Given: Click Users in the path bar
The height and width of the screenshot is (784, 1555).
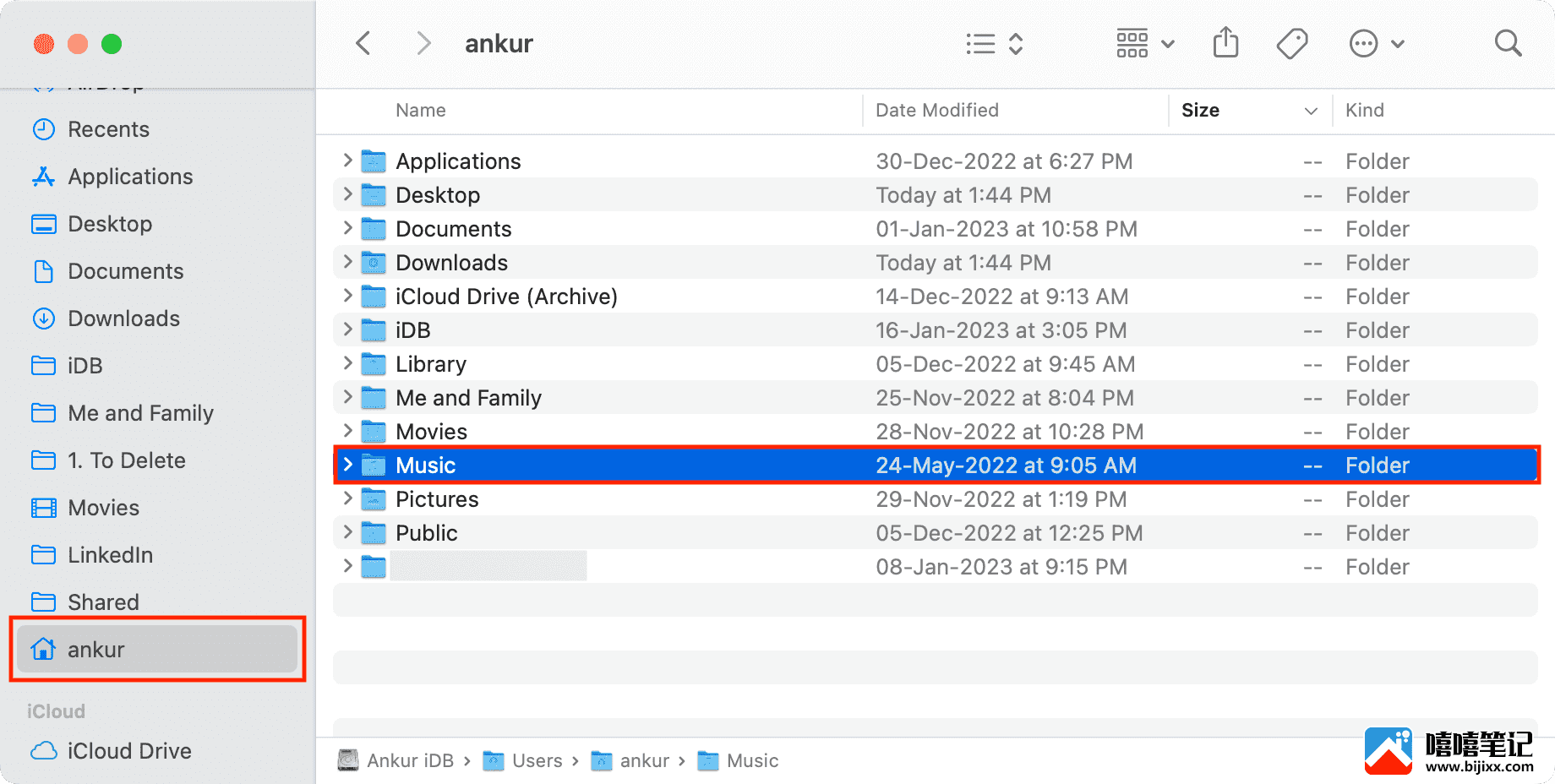Looking at the screenshot, I should coord(522,760).
